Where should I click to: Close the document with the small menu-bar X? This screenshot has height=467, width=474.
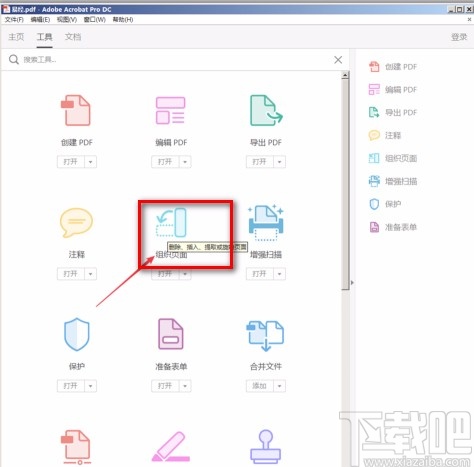click(469, 20)
